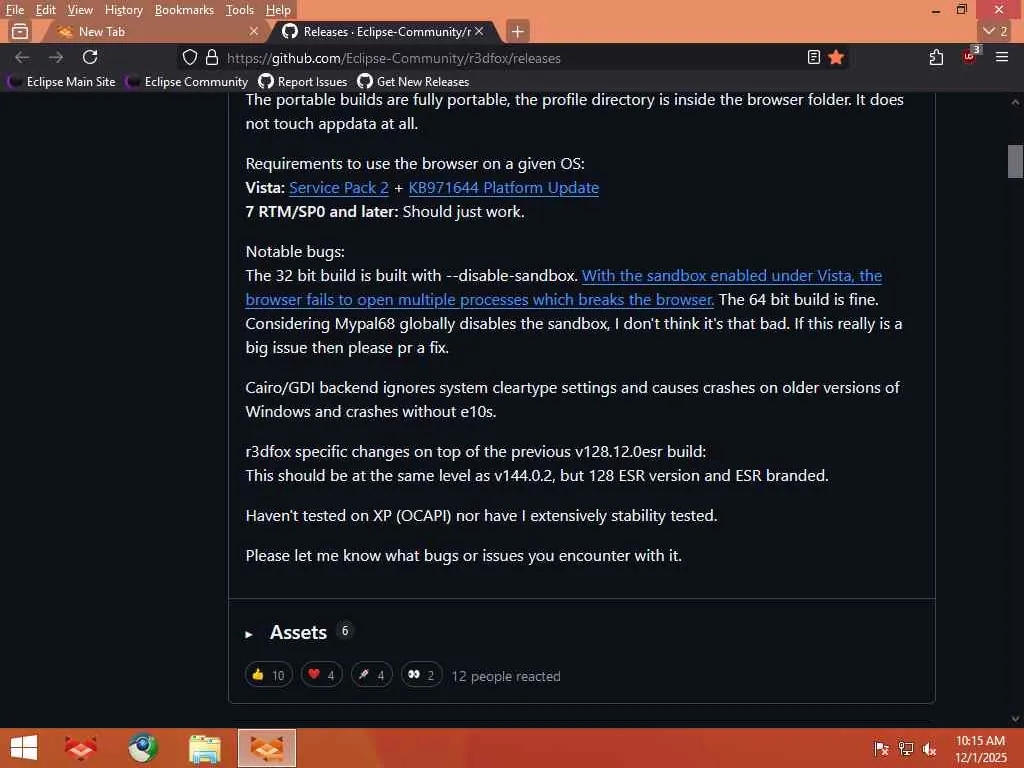Open tracking protection shield icon
This screenshot has width=1024, height=768.
tap(189, 57)
